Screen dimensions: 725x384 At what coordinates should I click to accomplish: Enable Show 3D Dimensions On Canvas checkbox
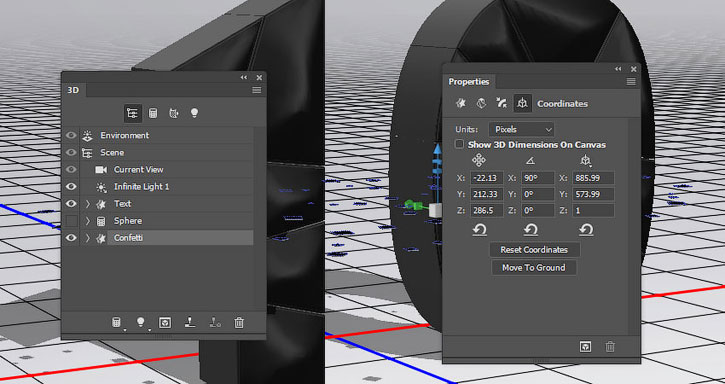click(459, 144)
